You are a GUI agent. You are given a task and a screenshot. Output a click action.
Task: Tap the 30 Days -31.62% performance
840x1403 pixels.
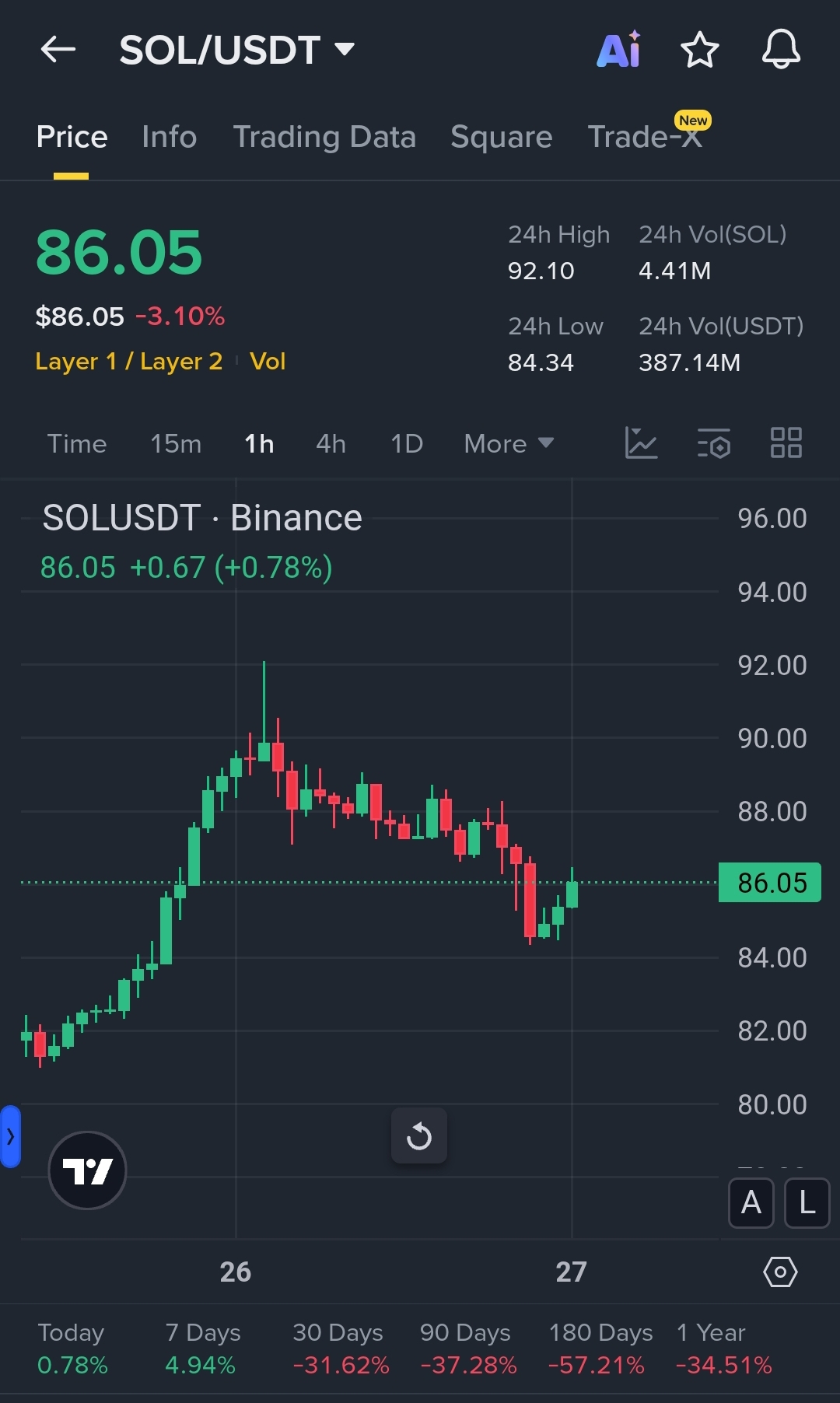340,1349
